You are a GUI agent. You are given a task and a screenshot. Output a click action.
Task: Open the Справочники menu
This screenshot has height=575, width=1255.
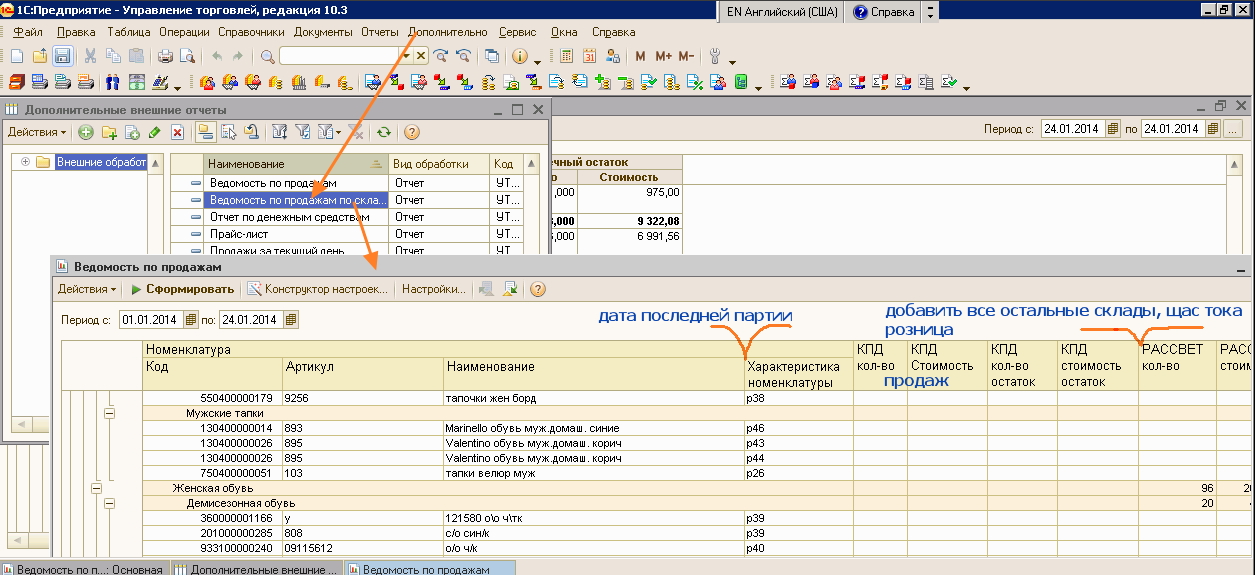pos(251,32)
